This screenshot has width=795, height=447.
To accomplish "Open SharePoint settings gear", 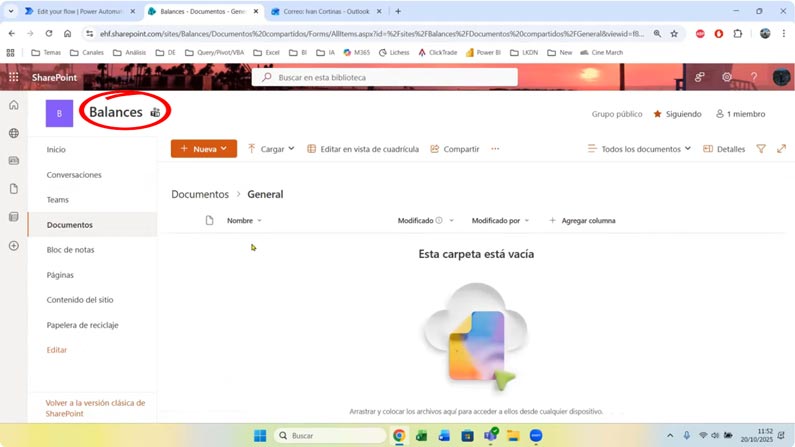I will (727, 77).
